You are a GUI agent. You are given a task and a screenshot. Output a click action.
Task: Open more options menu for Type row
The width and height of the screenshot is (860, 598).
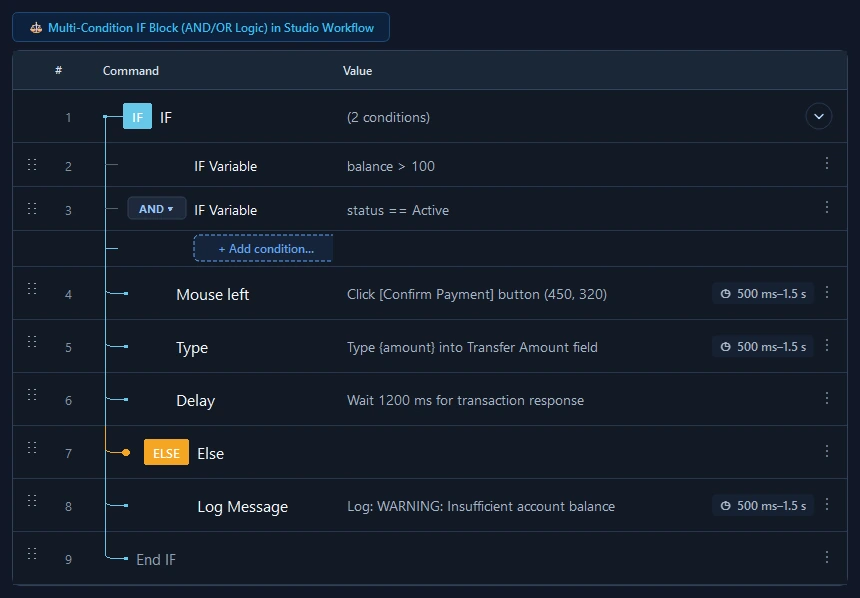tap(827, 346)
